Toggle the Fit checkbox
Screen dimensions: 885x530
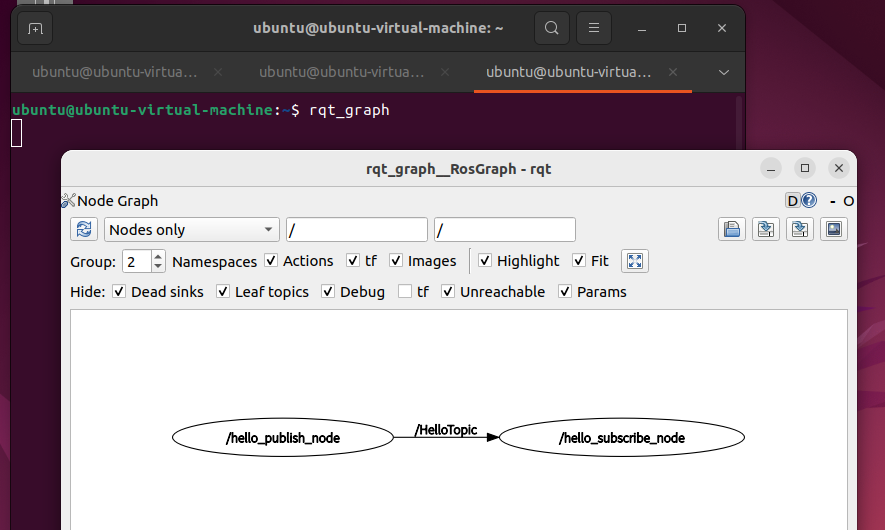pyautogui.click(x=579, y=261)
